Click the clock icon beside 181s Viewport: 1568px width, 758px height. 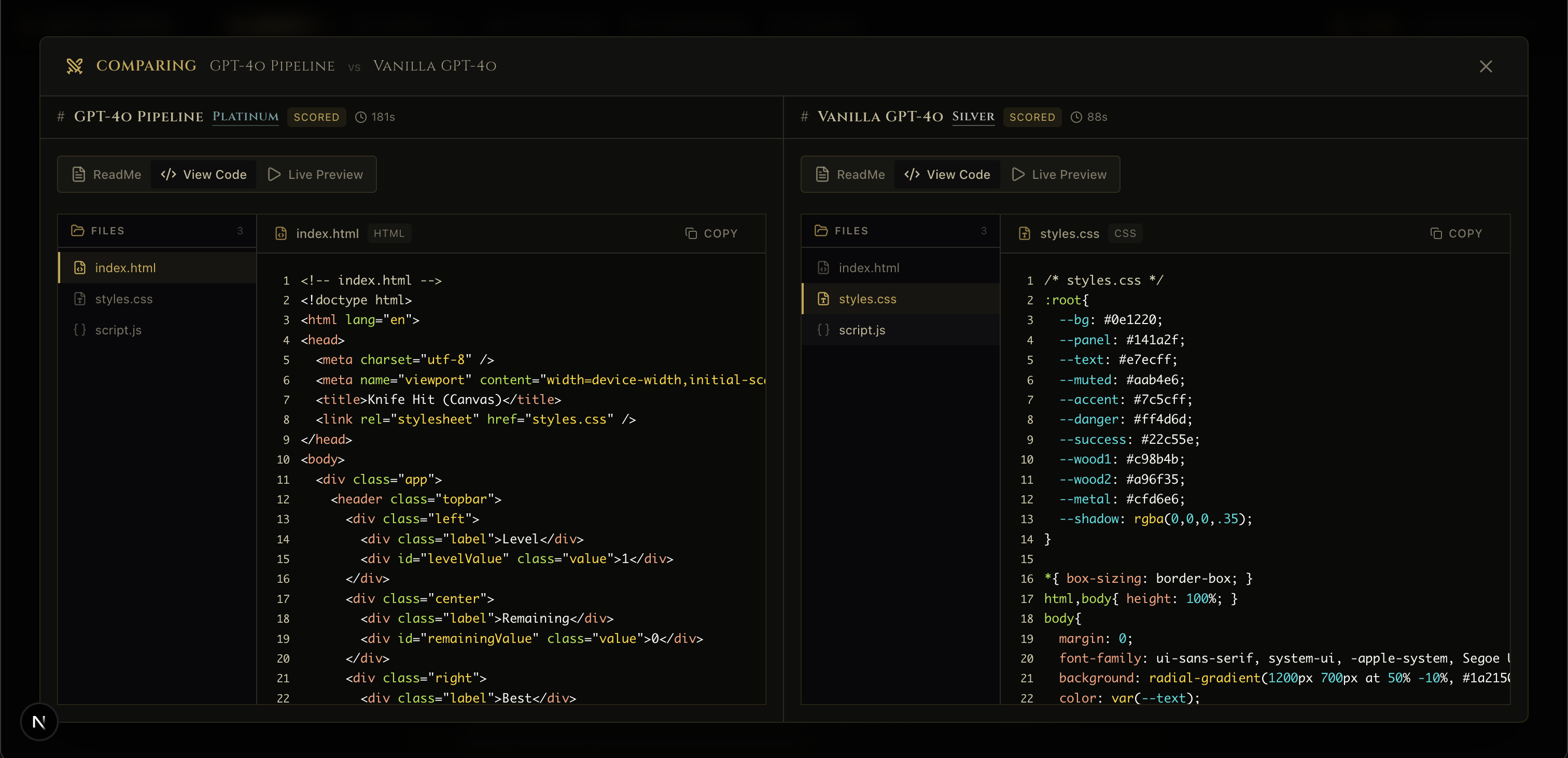361,117
